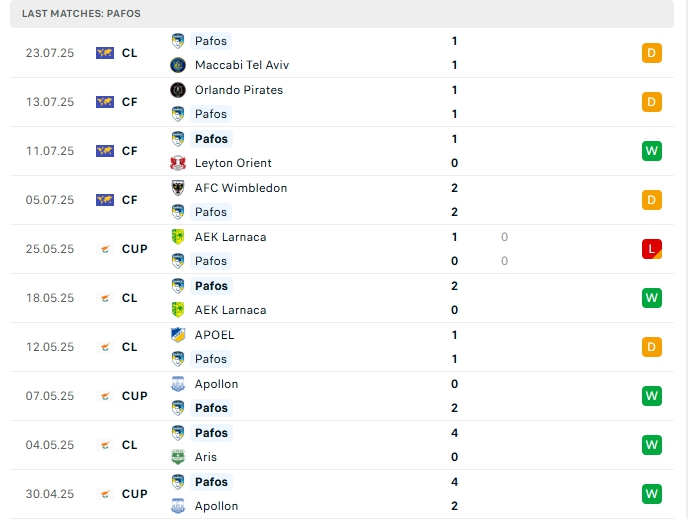Click the Orlando Pirates team logo
The height and width of the screenshot is (519, 688).
(178, 90)
